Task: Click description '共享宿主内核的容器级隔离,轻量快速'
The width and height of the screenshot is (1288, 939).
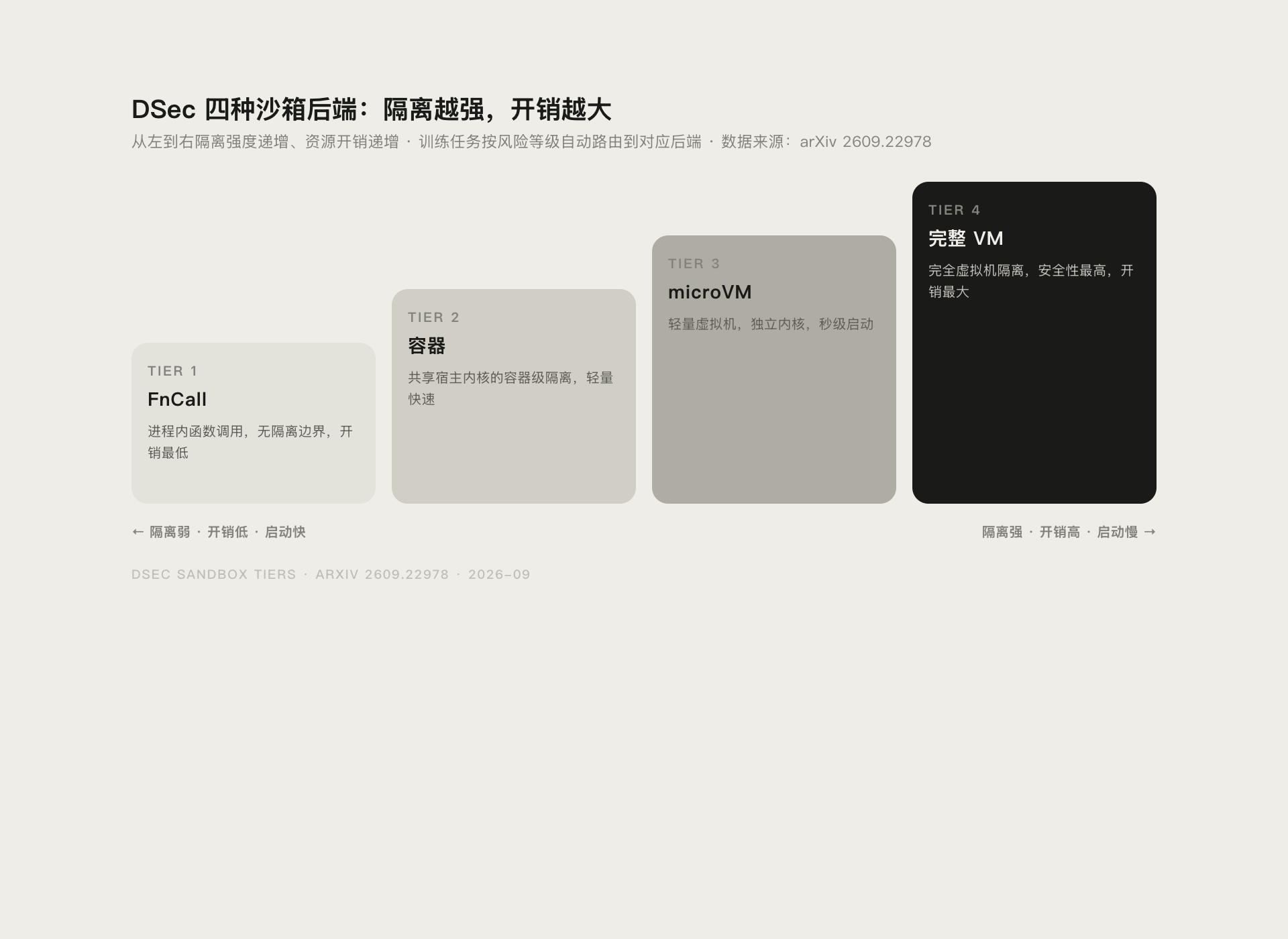Action: [x=511, y=388]
